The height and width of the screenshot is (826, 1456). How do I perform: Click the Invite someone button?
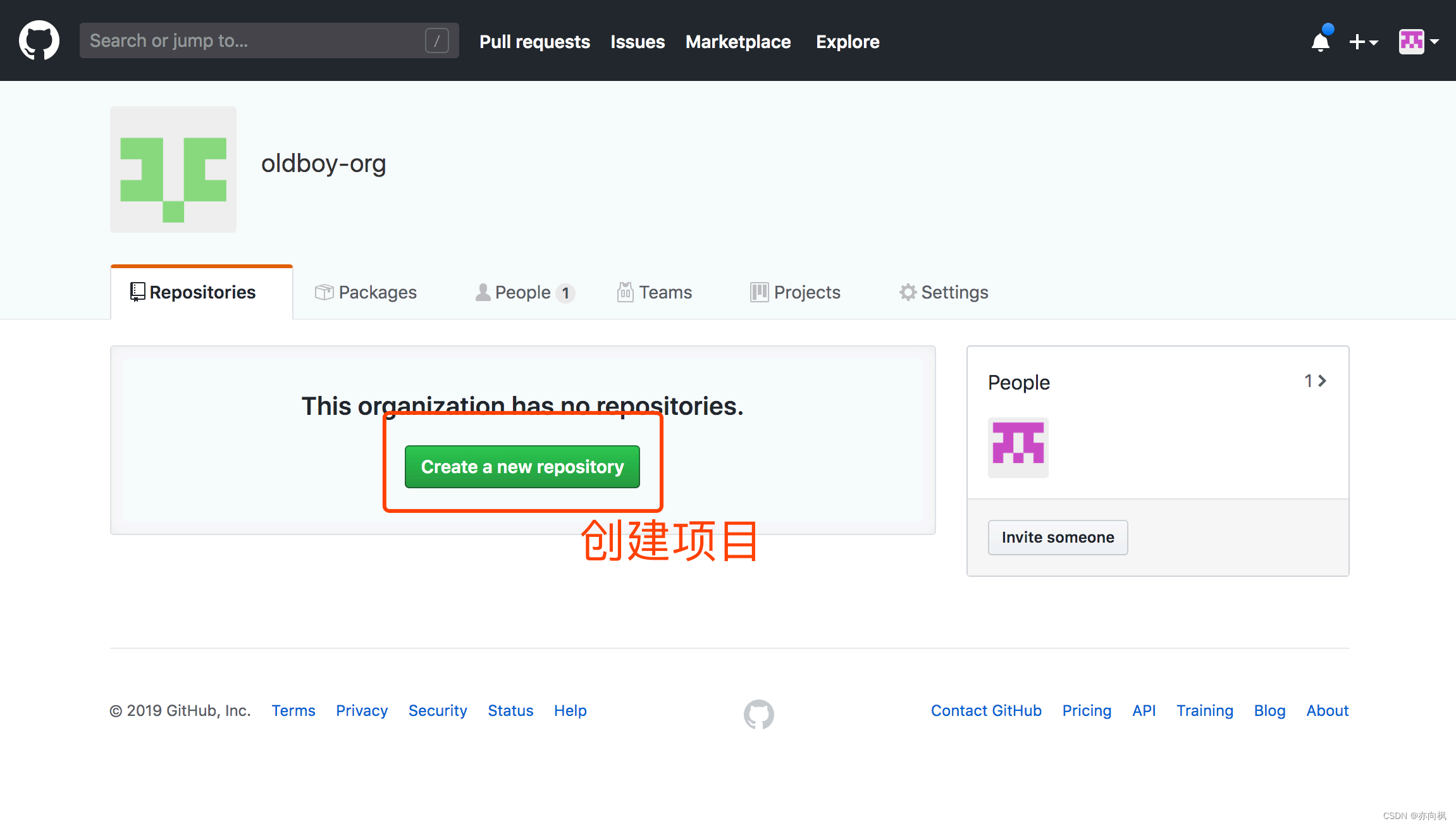point(1058,538)
